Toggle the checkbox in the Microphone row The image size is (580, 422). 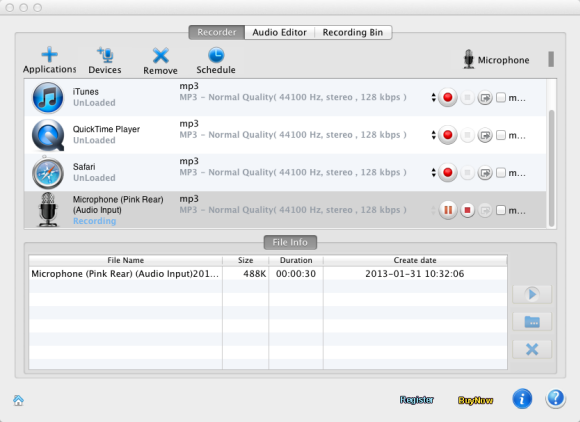click(x=501, y=210)
